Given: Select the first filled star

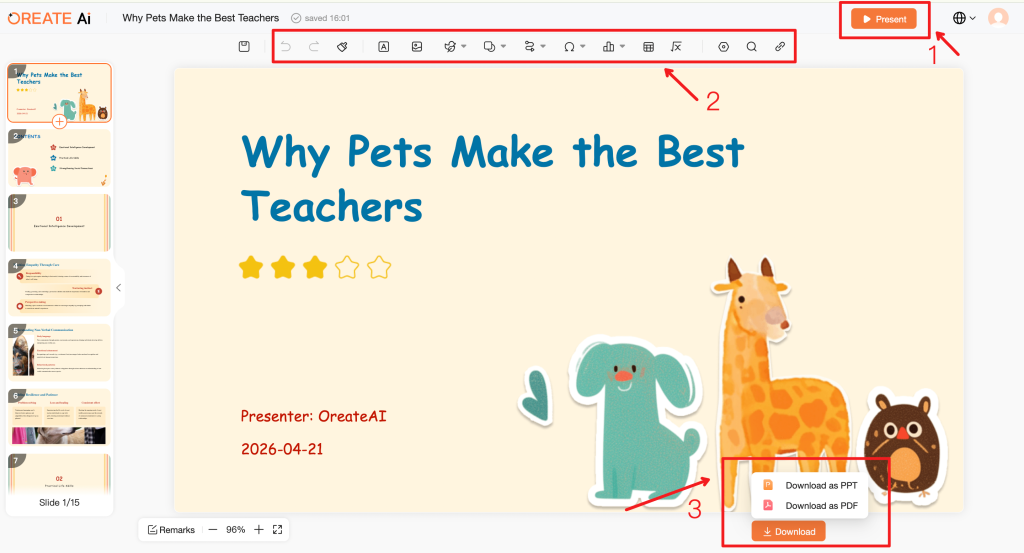Looking at the screenshot, I should tap(251, 268).
